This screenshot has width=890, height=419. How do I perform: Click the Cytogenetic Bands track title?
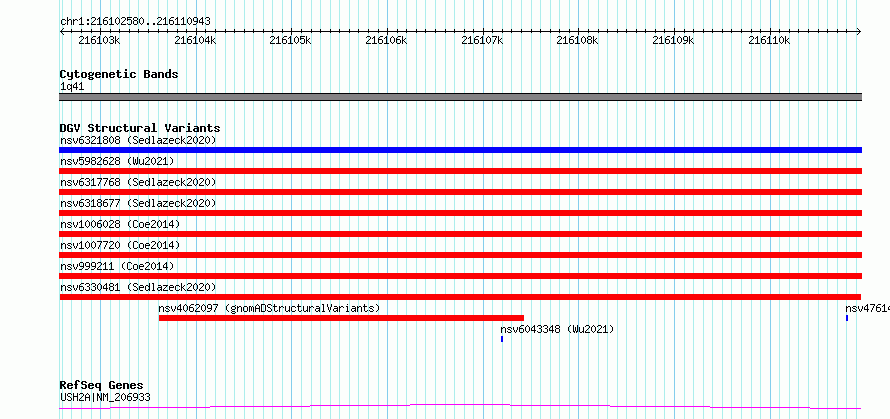(x=119, y=74)
